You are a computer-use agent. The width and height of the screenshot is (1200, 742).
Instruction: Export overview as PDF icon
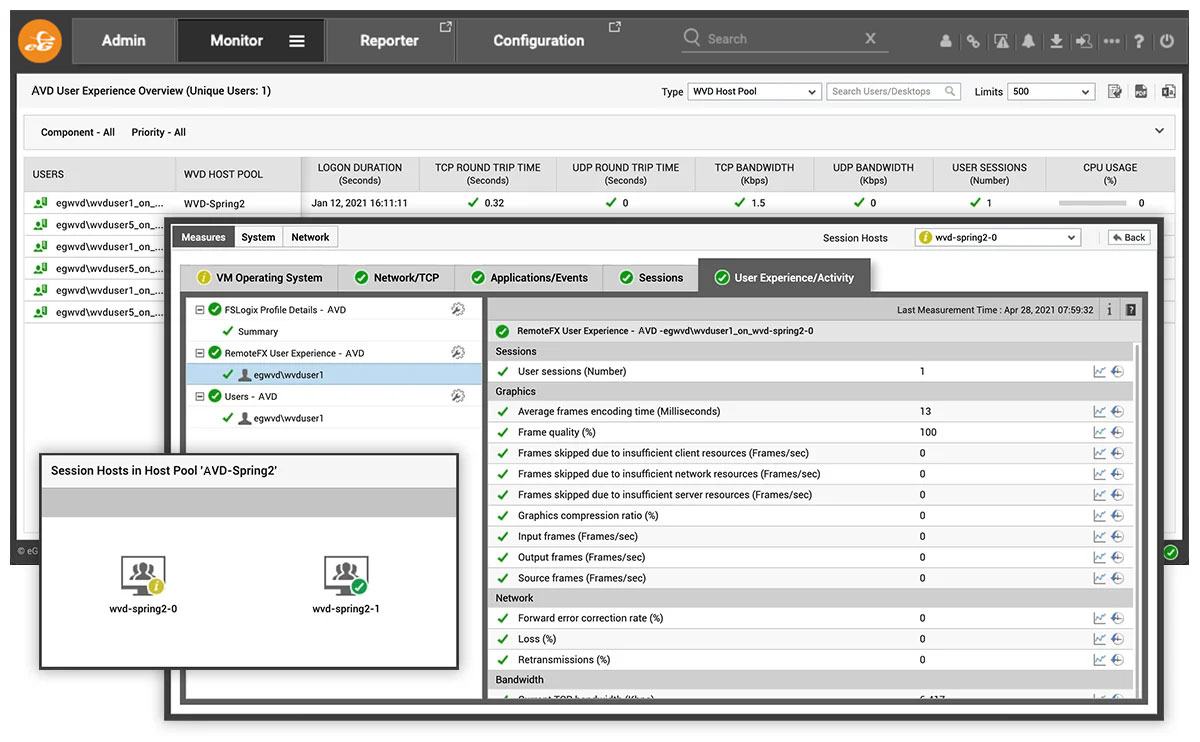coord(1141,92)
